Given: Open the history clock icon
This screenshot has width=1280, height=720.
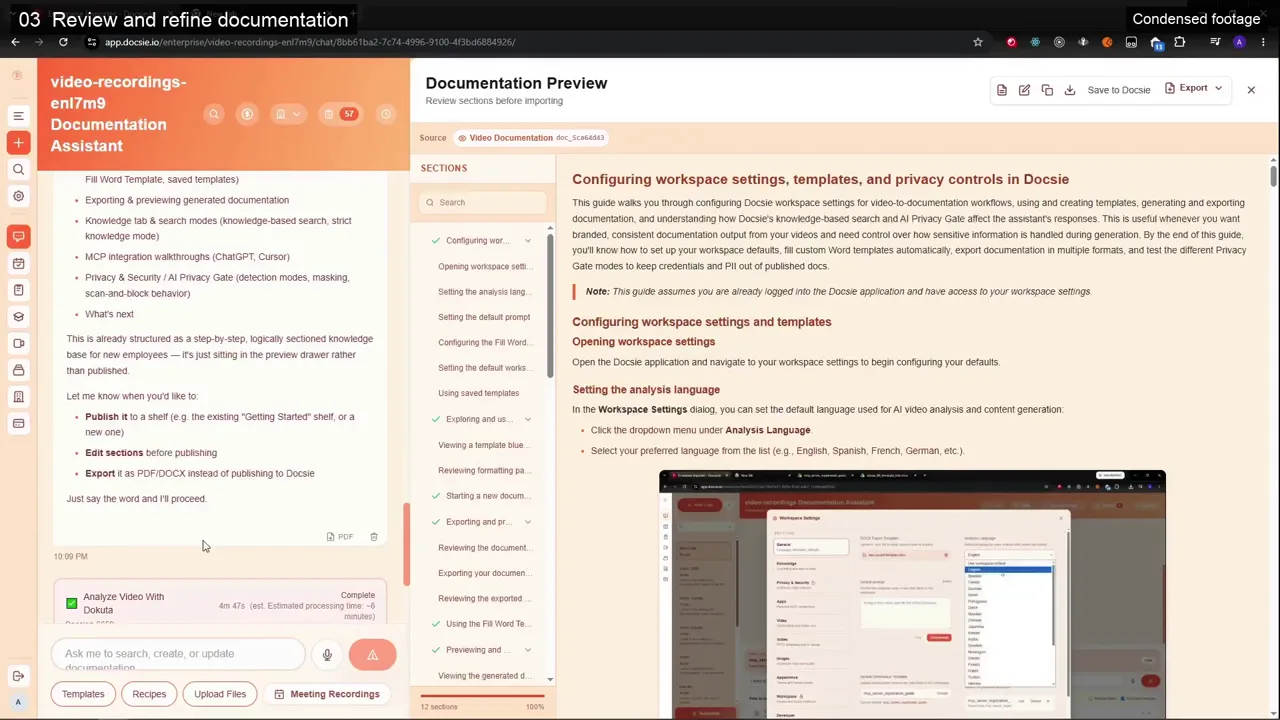Looking at the screenshot, I should (x=386, y=114).
